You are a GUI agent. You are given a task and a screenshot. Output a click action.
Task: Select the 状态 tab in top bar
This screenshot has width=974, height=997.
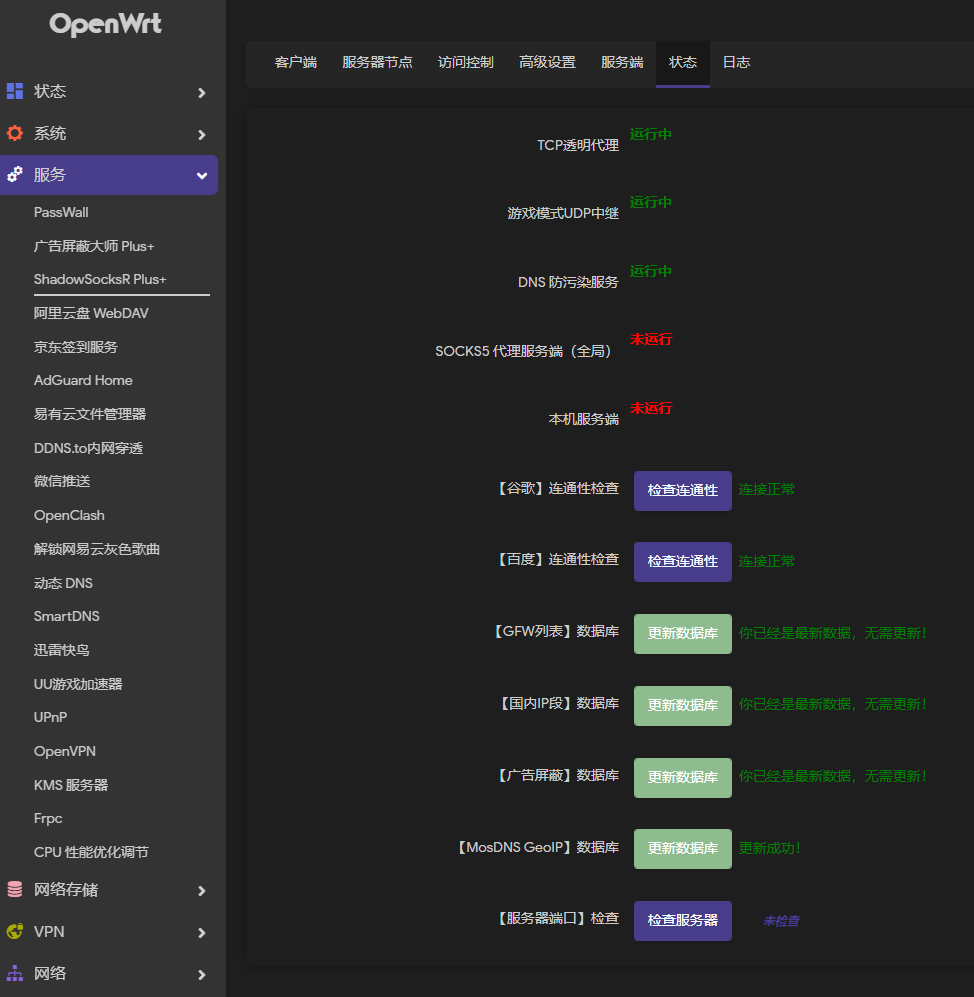(x=683, y=62)
